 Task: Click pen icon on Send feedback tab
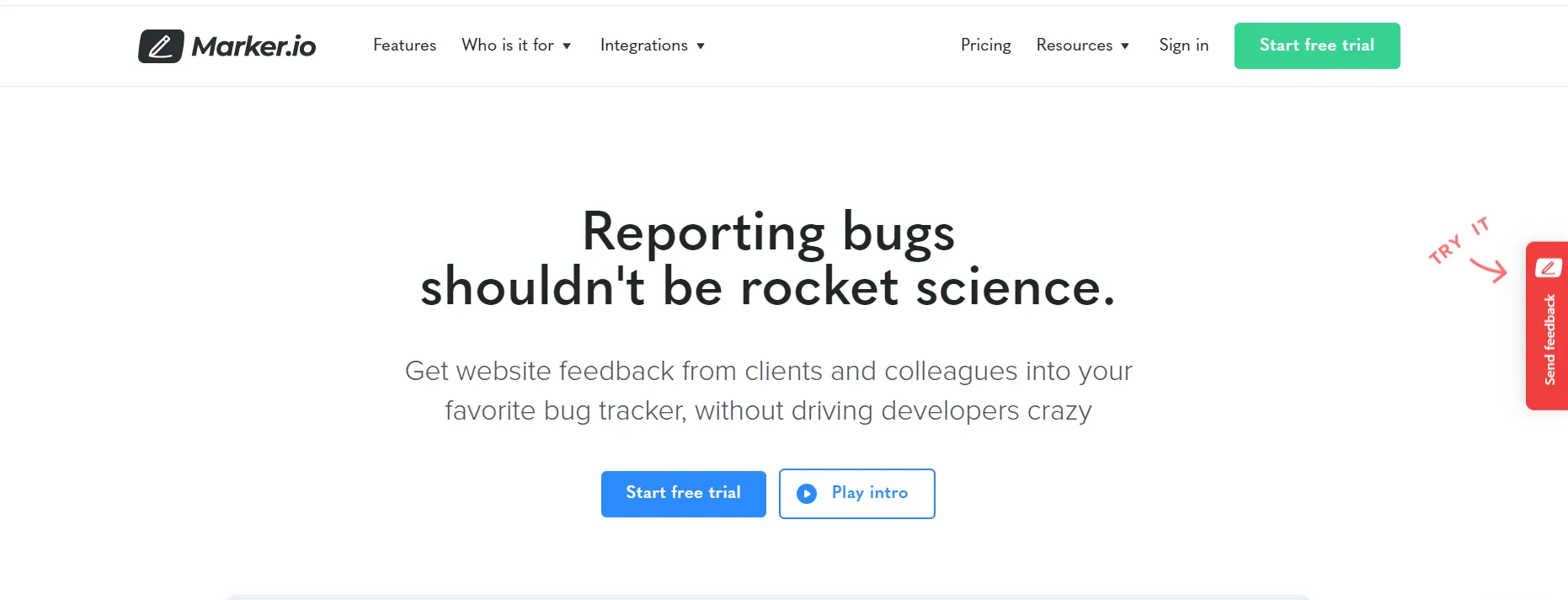coord(1548,268)
